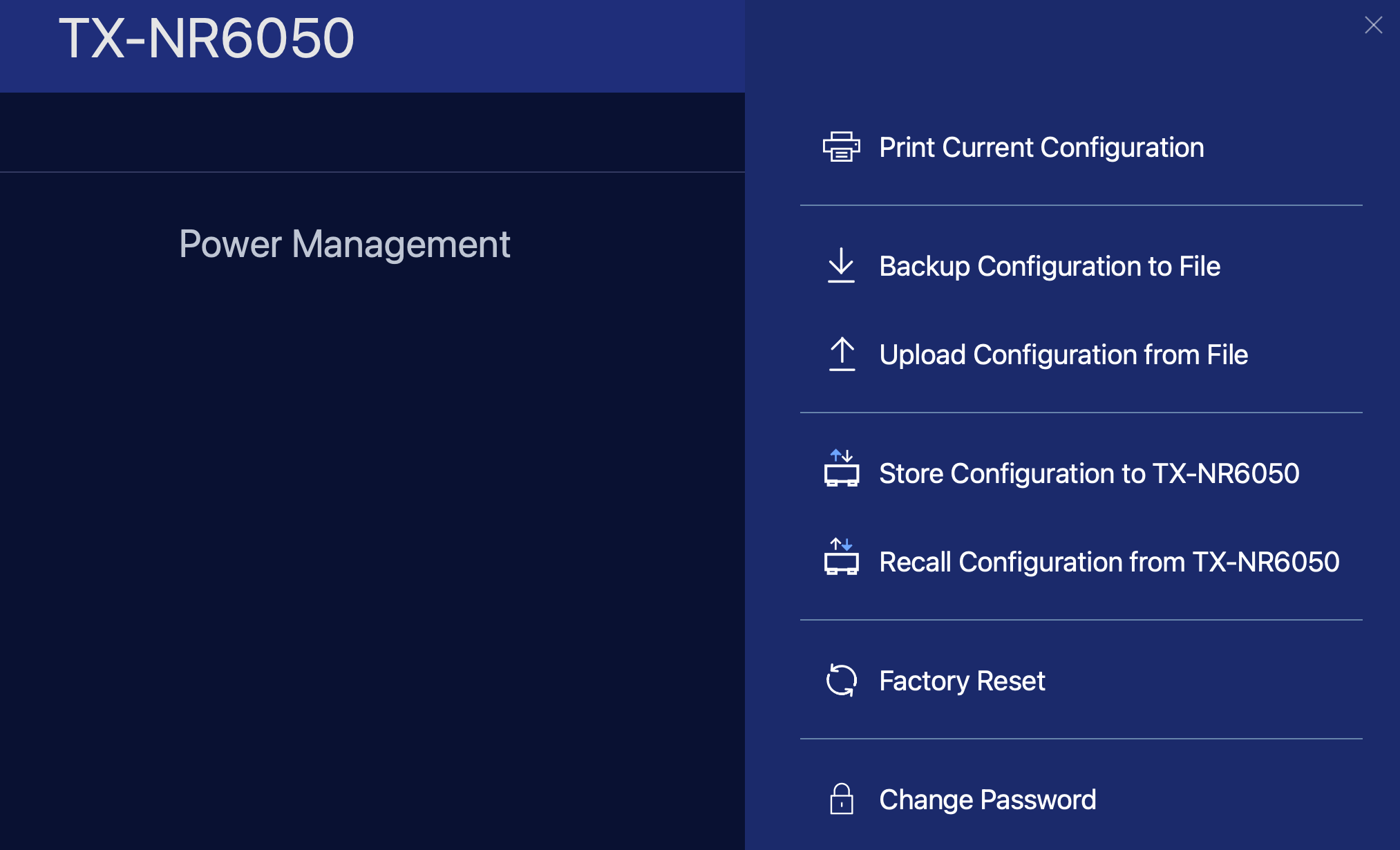Choose Upload Configuration from File
The width and height of the screenshot is (1400, 850).
1063,355
